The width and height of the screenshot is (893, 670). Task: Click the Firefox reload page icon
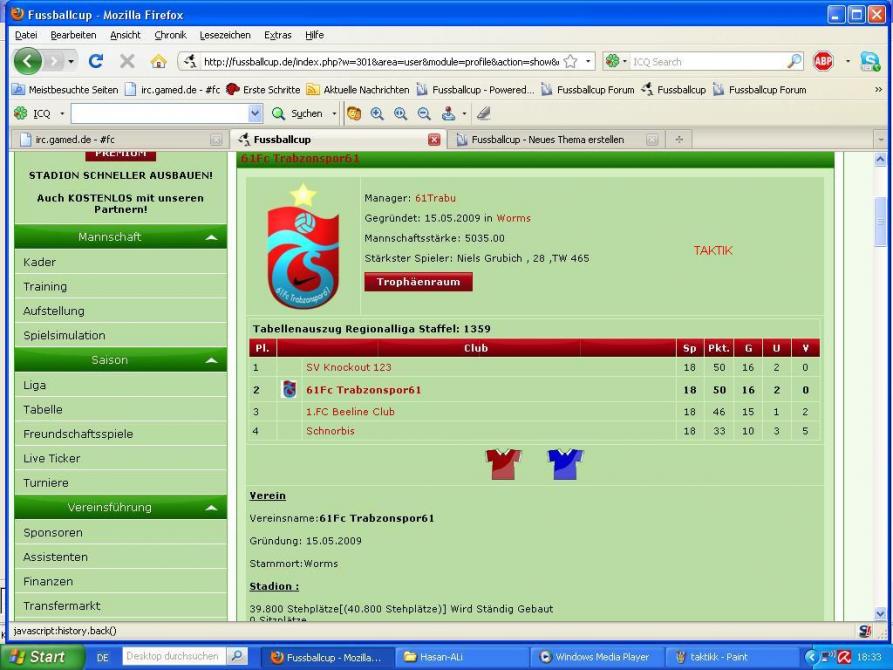coord(97,62)
